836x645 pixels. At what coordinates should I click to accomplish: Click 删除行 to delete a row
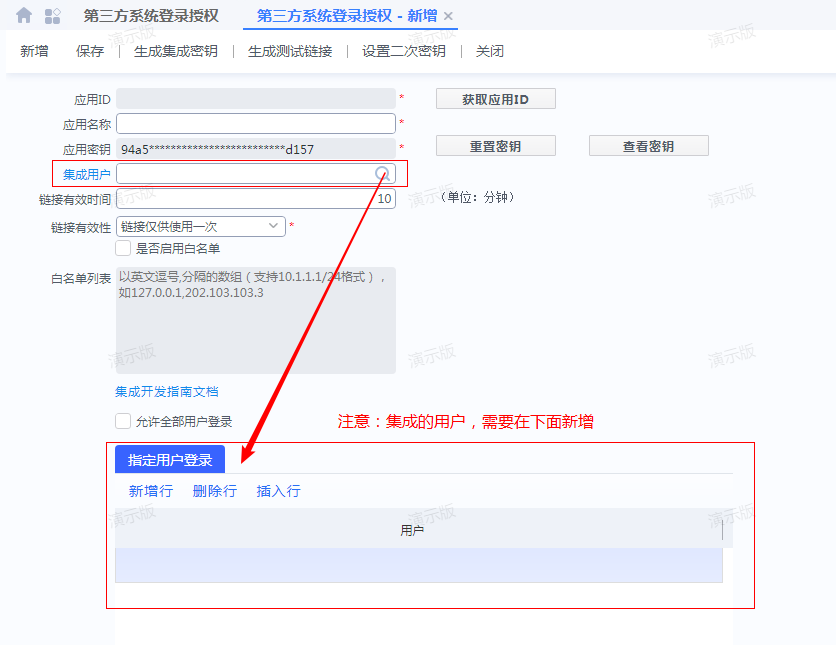(x=214, y=491)
